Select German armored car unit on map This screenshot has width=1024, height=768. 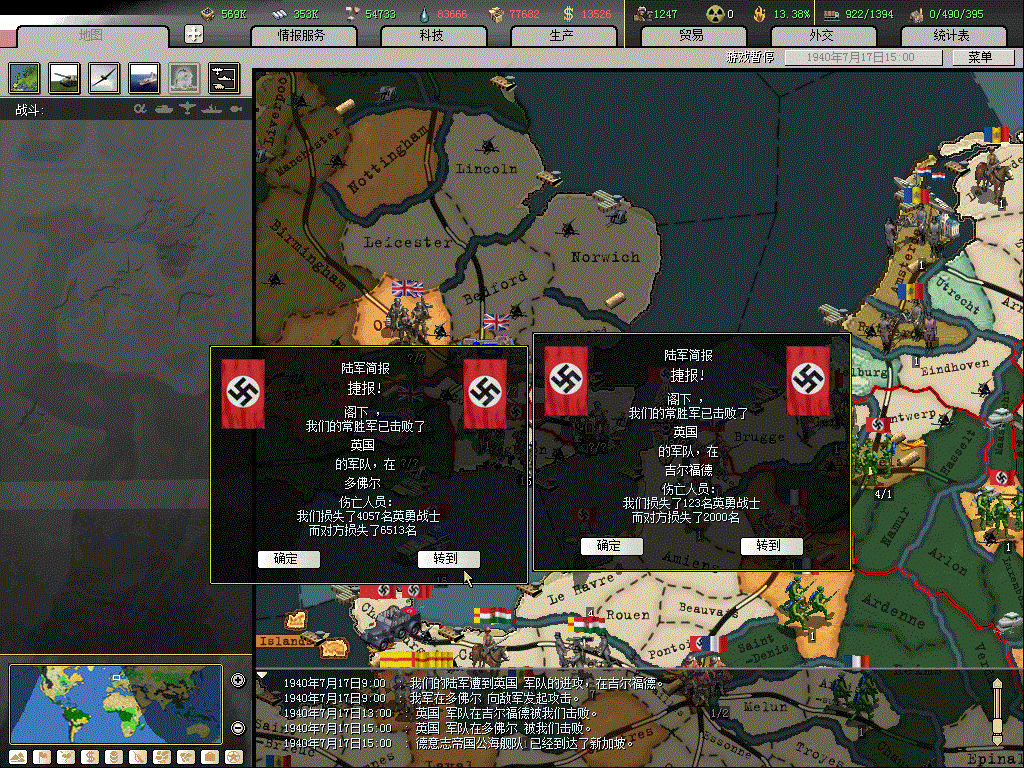point(391,625)
